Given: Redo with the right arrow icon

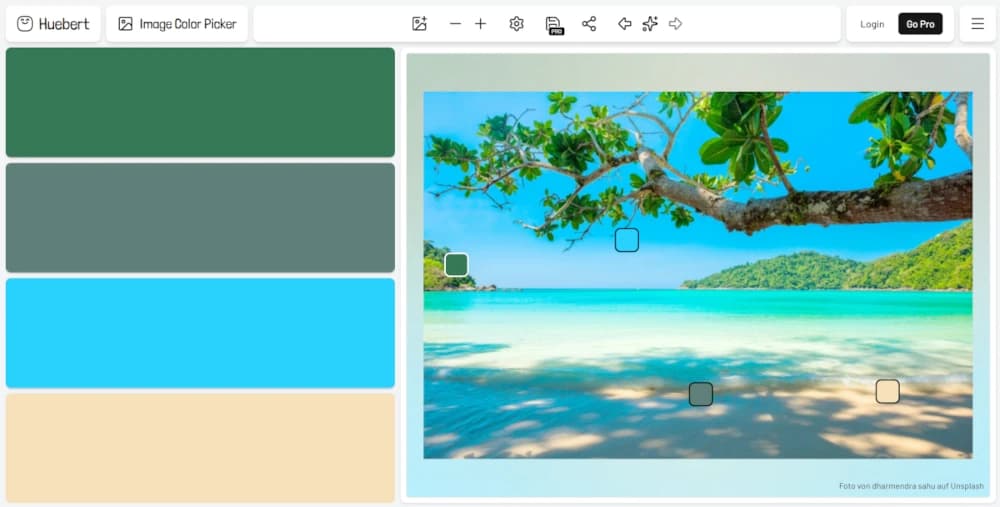Looking at the screenshot, I should 675,24.
